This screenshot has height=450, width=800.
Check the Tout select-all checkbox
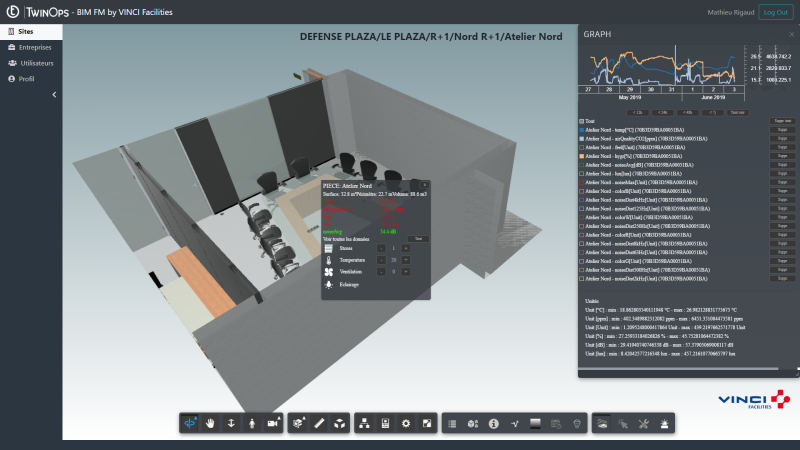(583, 120)
